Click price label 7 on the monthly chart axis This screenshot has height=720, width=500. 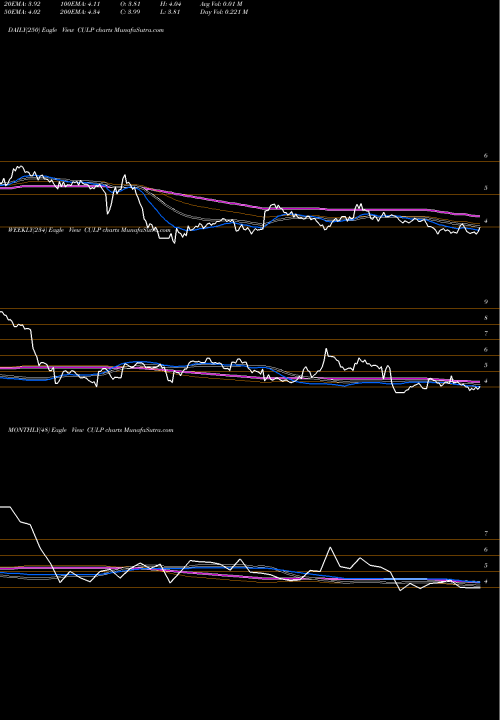pos(486,534)
